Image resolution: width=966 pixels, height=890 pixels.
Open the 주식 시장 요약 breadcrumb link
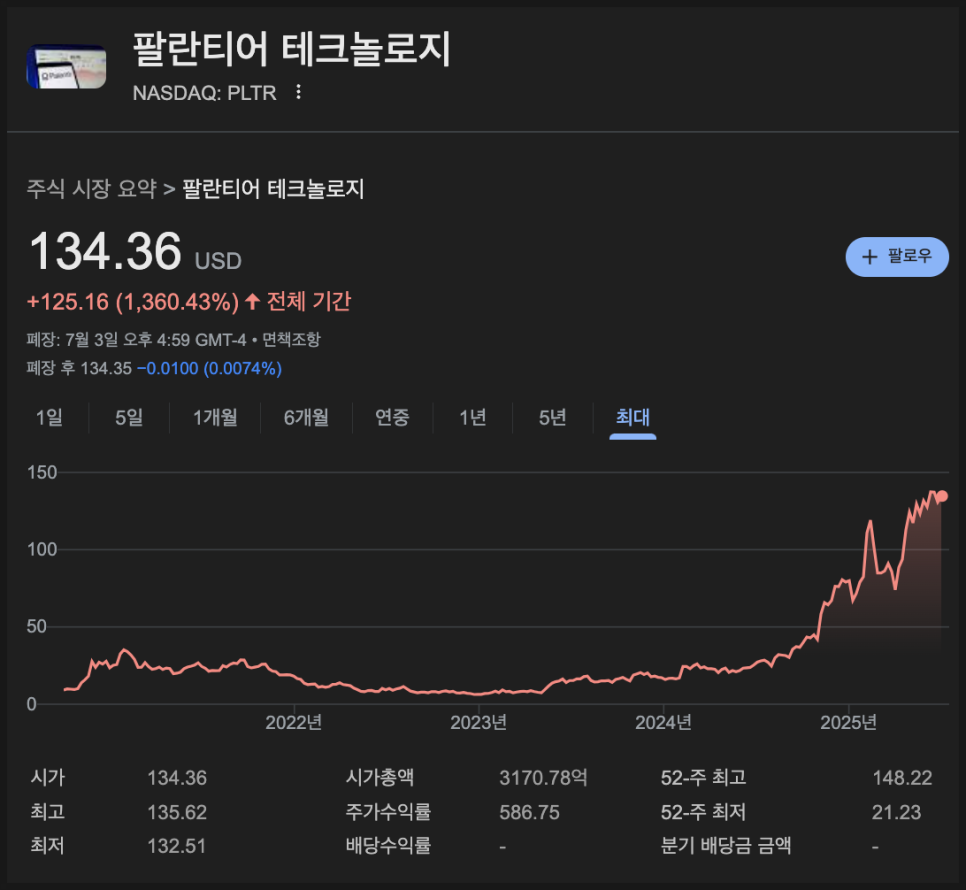(x=92, y=188)
